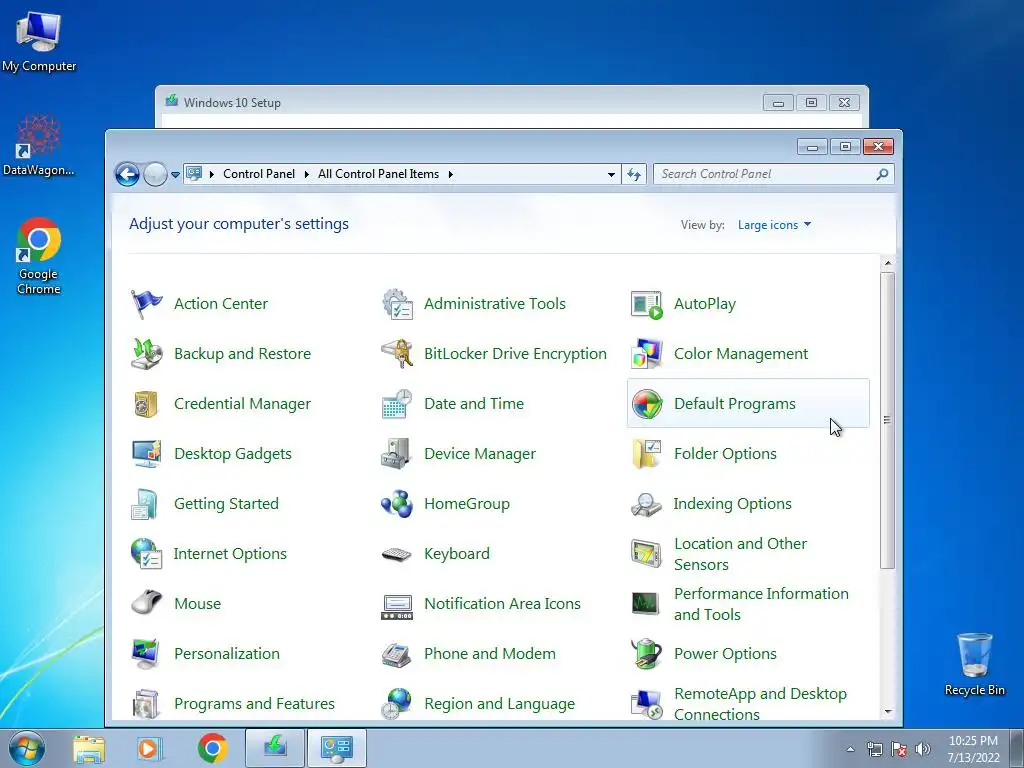Open Power Options battery icon
1024x768 pixels.
tap(647, 654)
